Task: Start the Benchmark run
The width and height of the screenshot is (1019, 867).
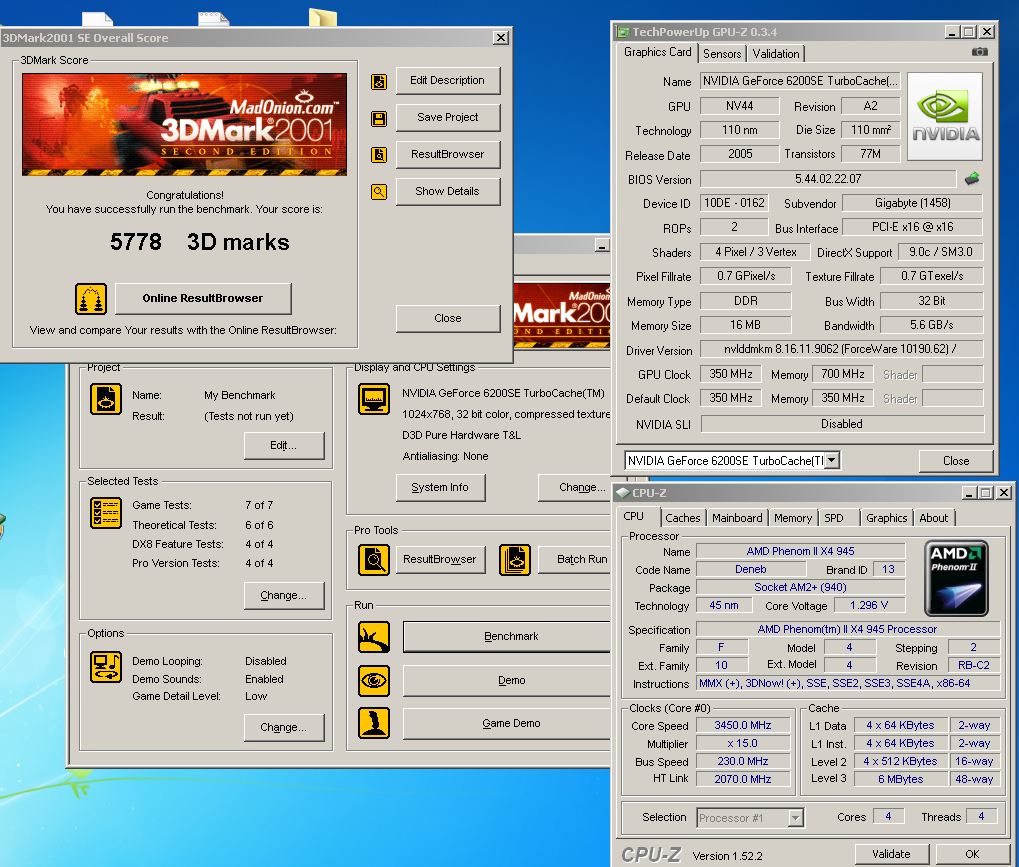Action: 507,637
